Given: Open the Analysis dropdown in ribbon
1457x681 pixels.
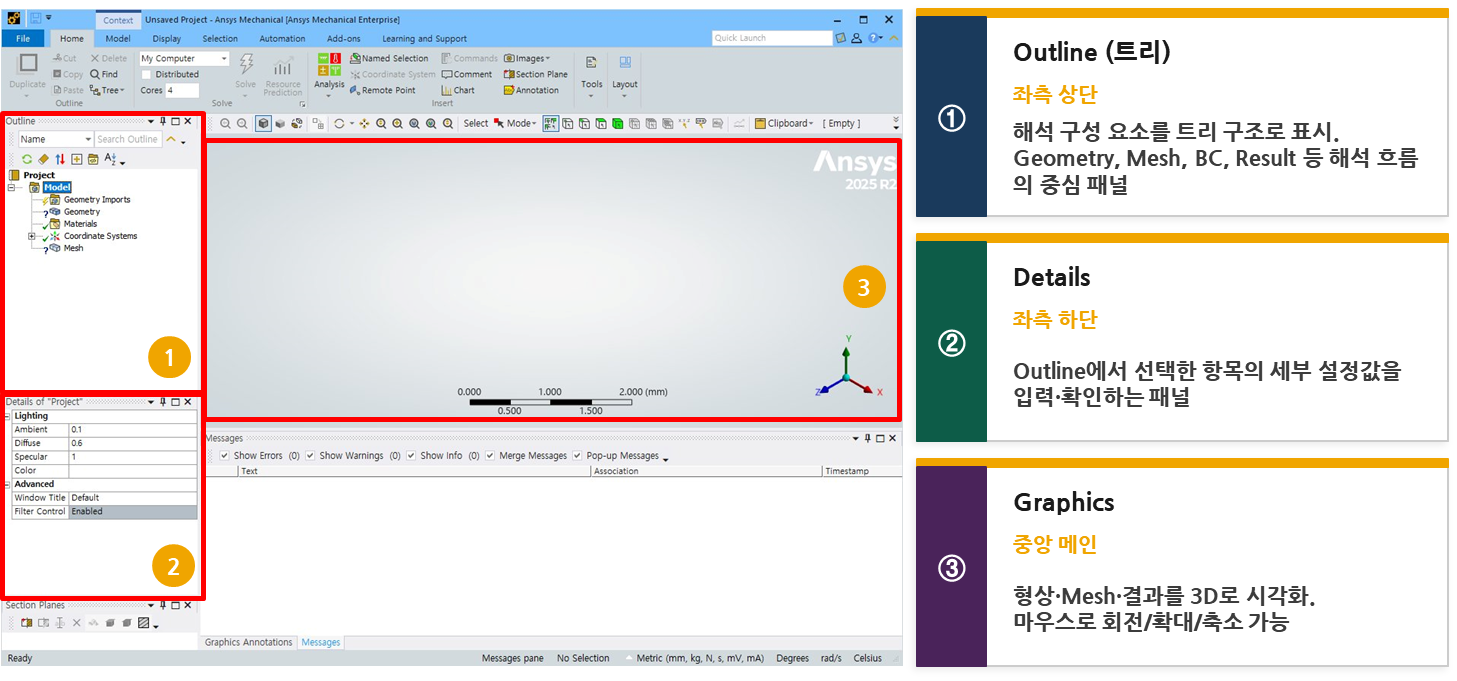Looking at the screenshot, I should click(x=329, y=74).
